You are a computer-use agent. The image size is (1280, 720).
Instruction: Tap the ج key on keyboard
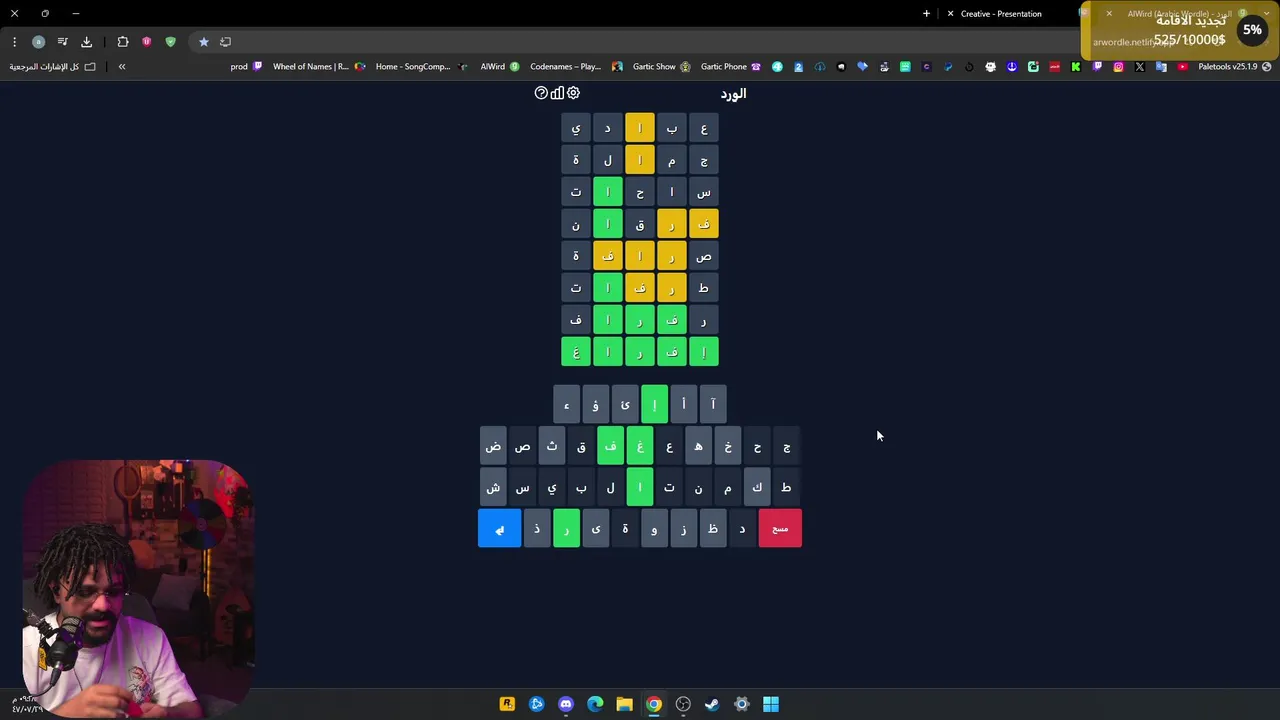click(x=786, y=446)
